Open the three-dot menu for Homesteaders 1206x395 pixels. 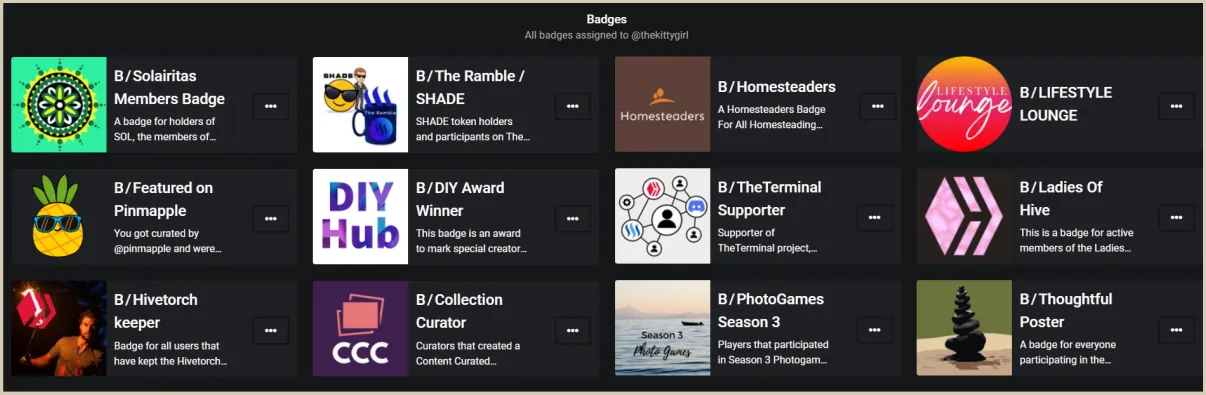pyautogui.click(x=875, y=106)
